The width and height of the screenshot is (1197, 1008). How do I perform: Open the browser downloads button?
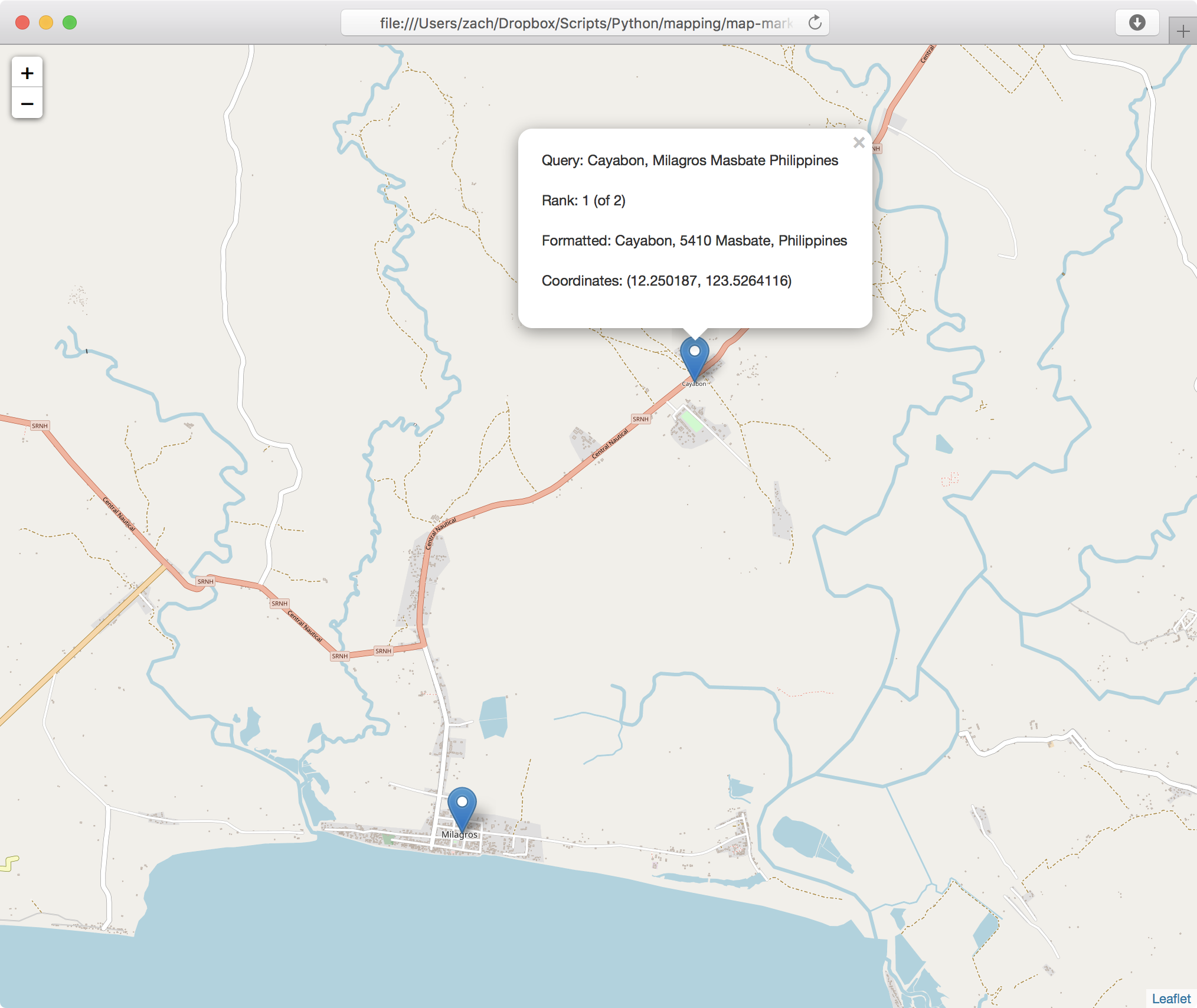1137,23
